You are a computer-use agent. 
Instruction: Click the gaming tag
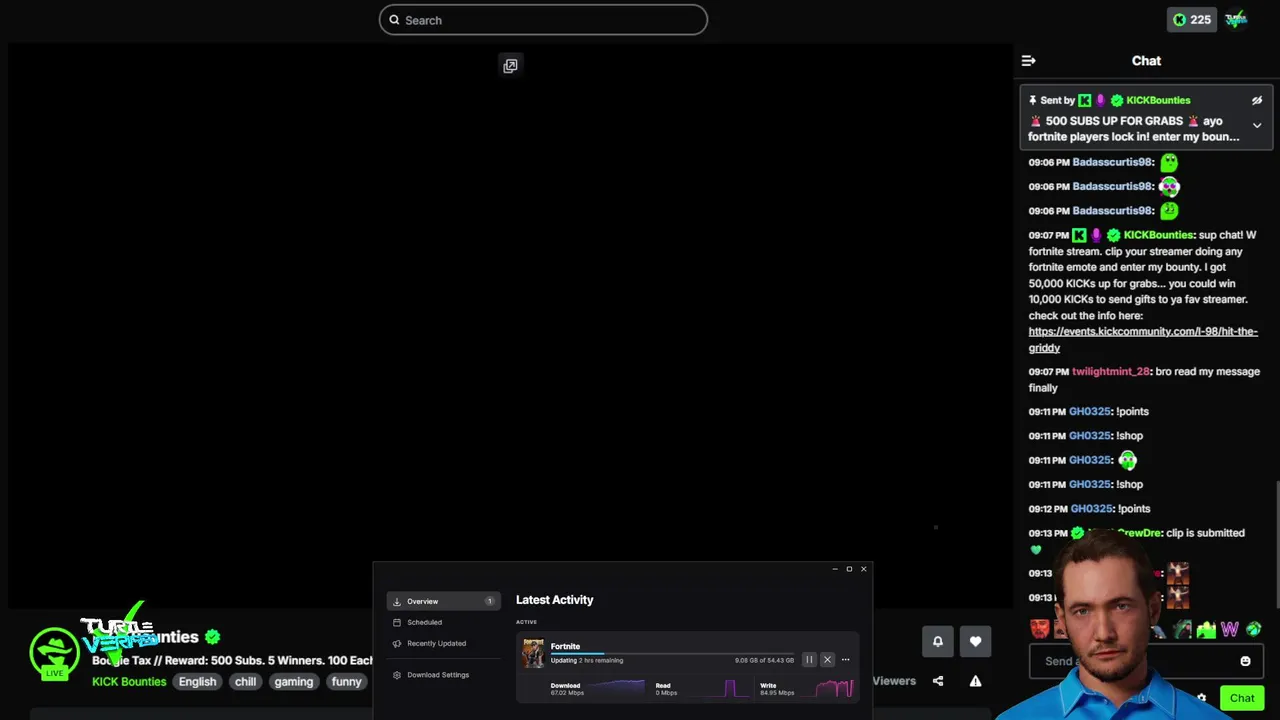[x=294, y=682]
